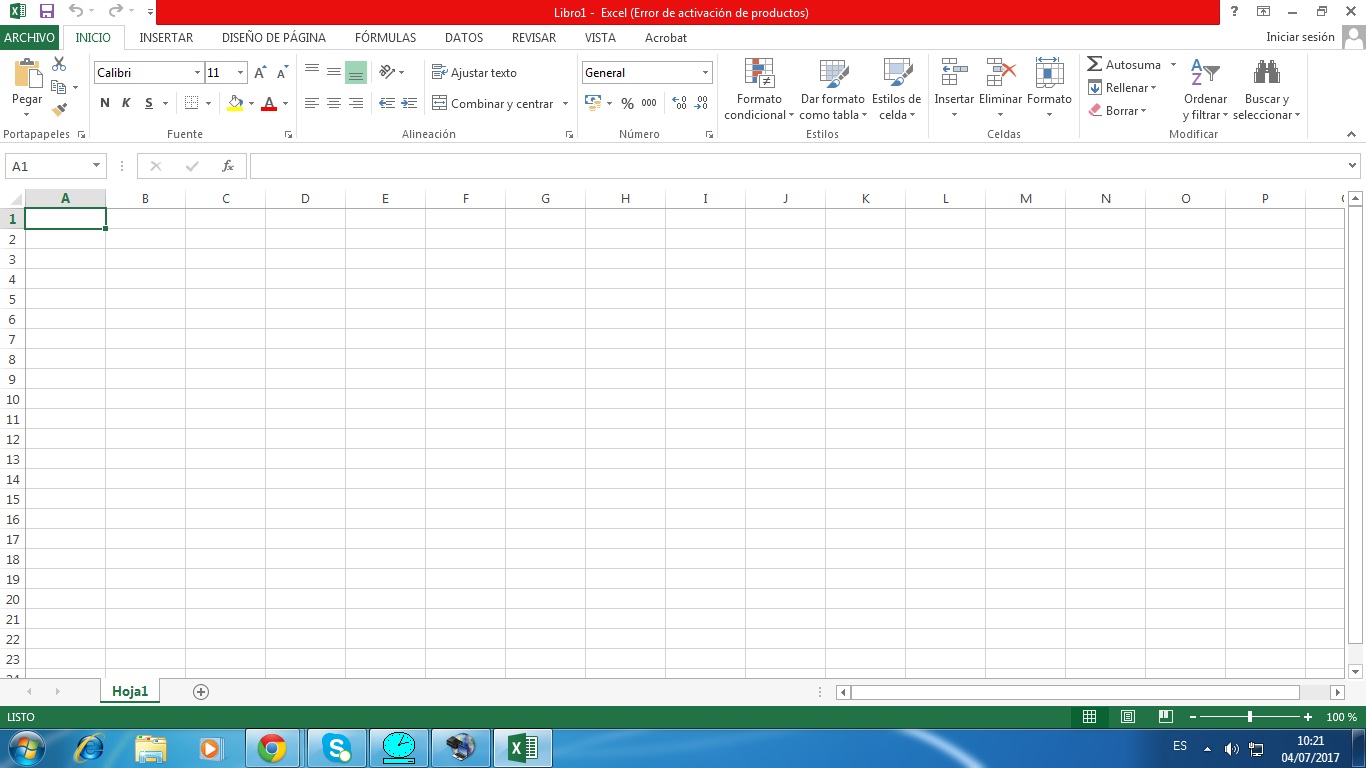Click the Pegar paste icon
Image resolution: width=1366 pixels, height=768 pixels.
[x=27, y=75]
